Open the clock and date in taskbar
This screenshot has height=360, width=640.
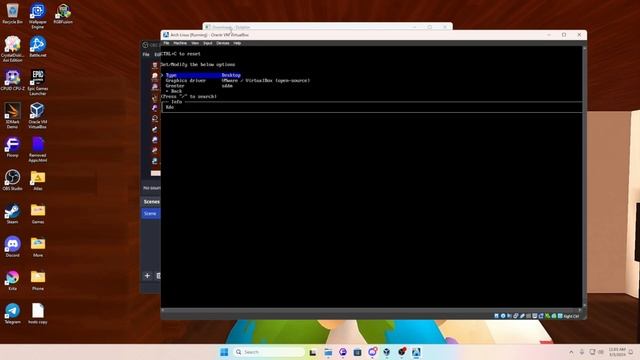617,352
